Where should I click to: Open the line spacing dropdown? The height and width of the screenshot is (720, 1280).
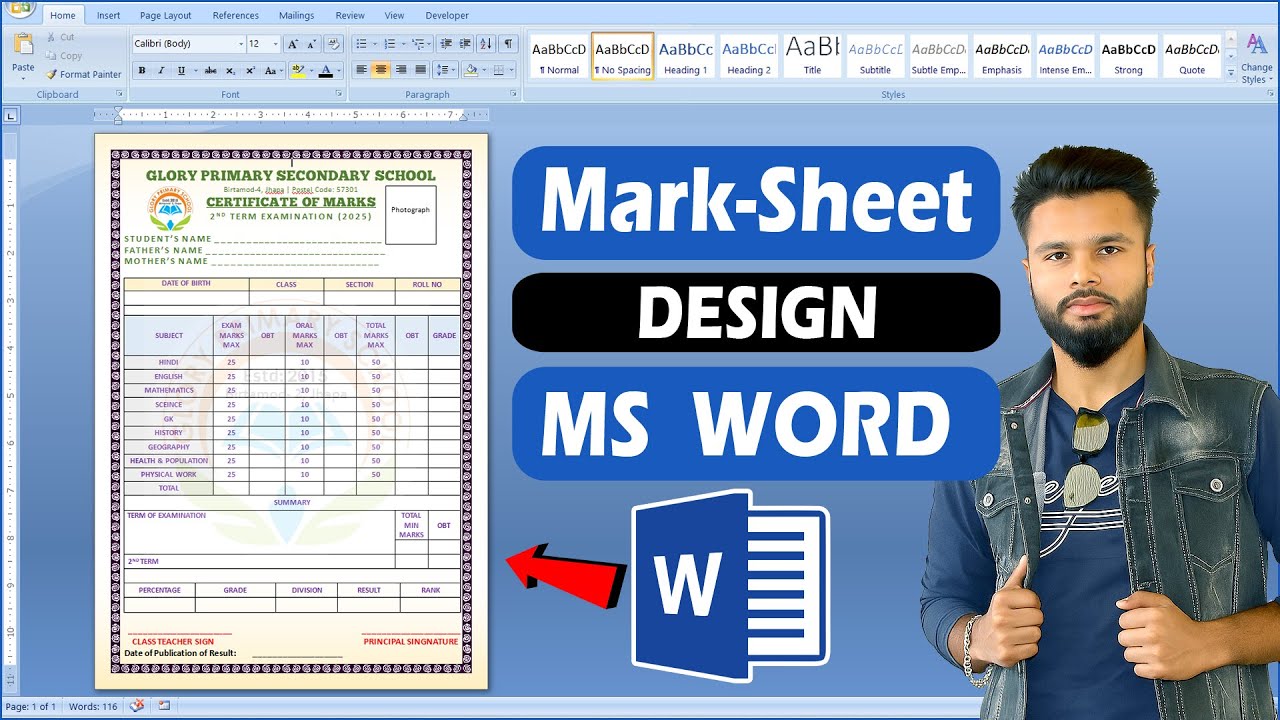(x=446, y=70)
